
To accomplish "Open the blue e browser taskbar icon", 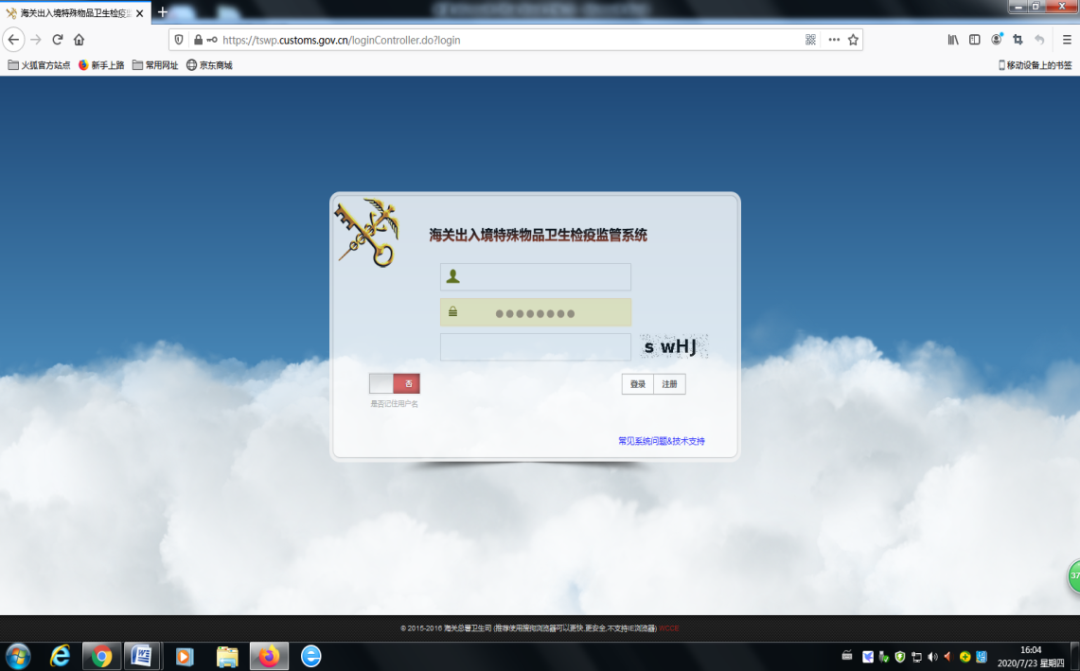I will [311, 657].
